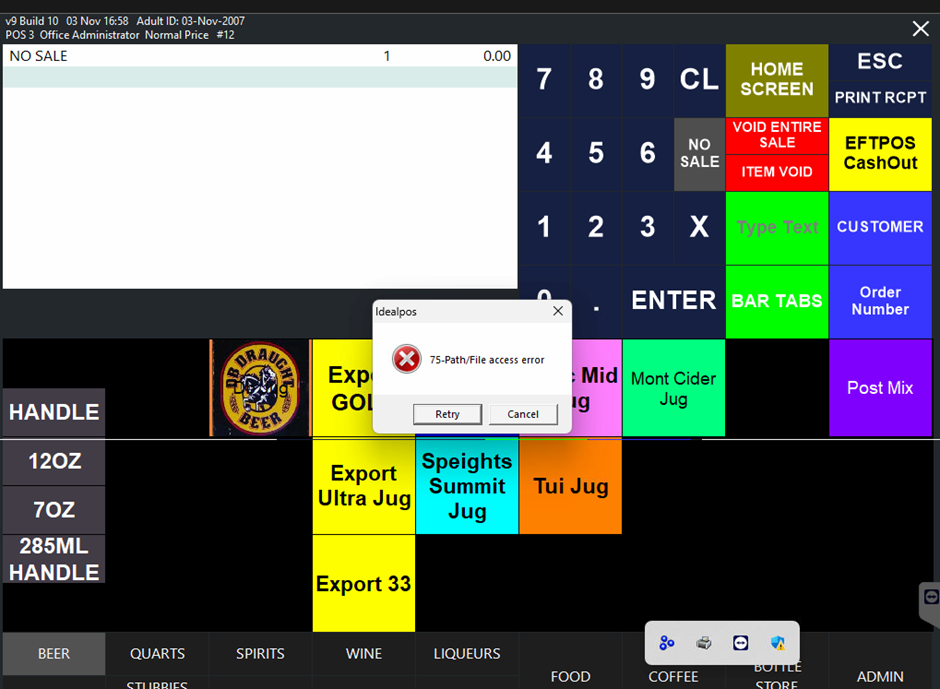Tap the orange Tui Jug tile
The height and width of the screenshot is (689, 940).
click(x=570, y=486)
